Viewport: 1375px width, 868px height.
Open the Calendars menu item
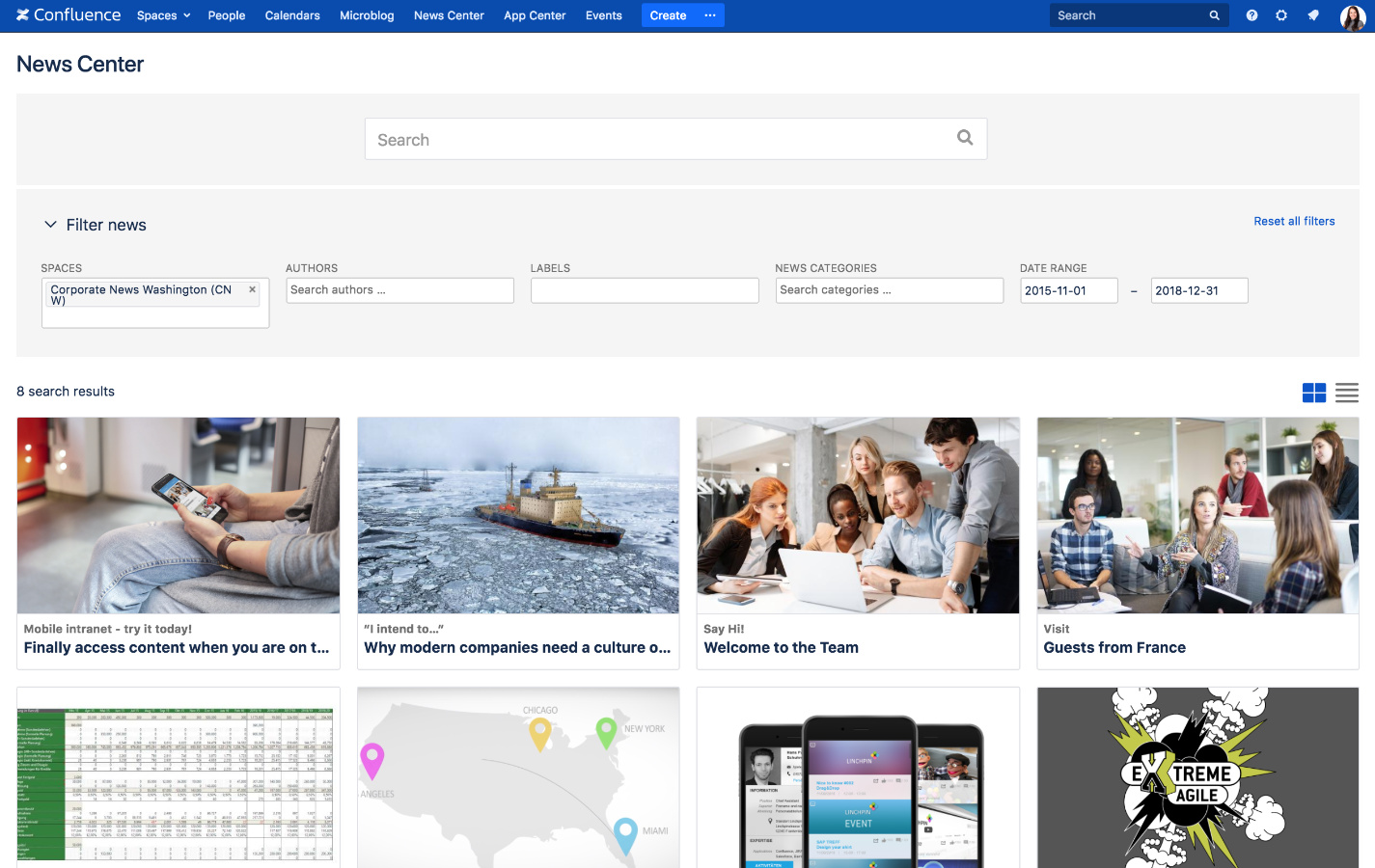[x=292, y=15]
